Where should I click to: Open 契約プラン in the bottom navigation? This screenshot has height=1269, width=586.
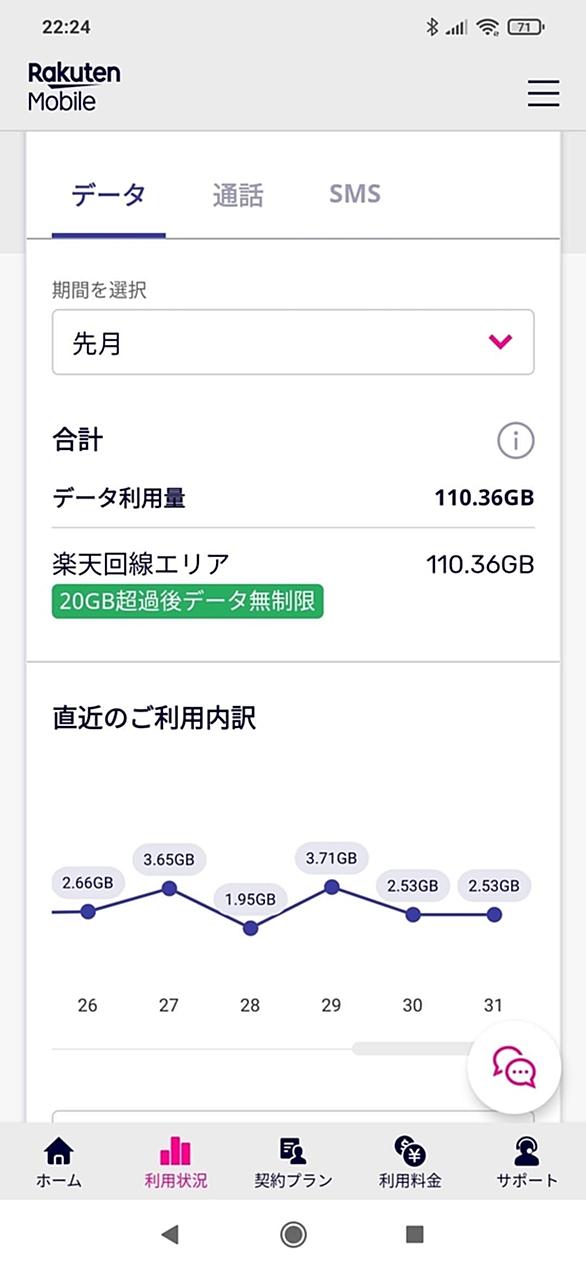293,1162
